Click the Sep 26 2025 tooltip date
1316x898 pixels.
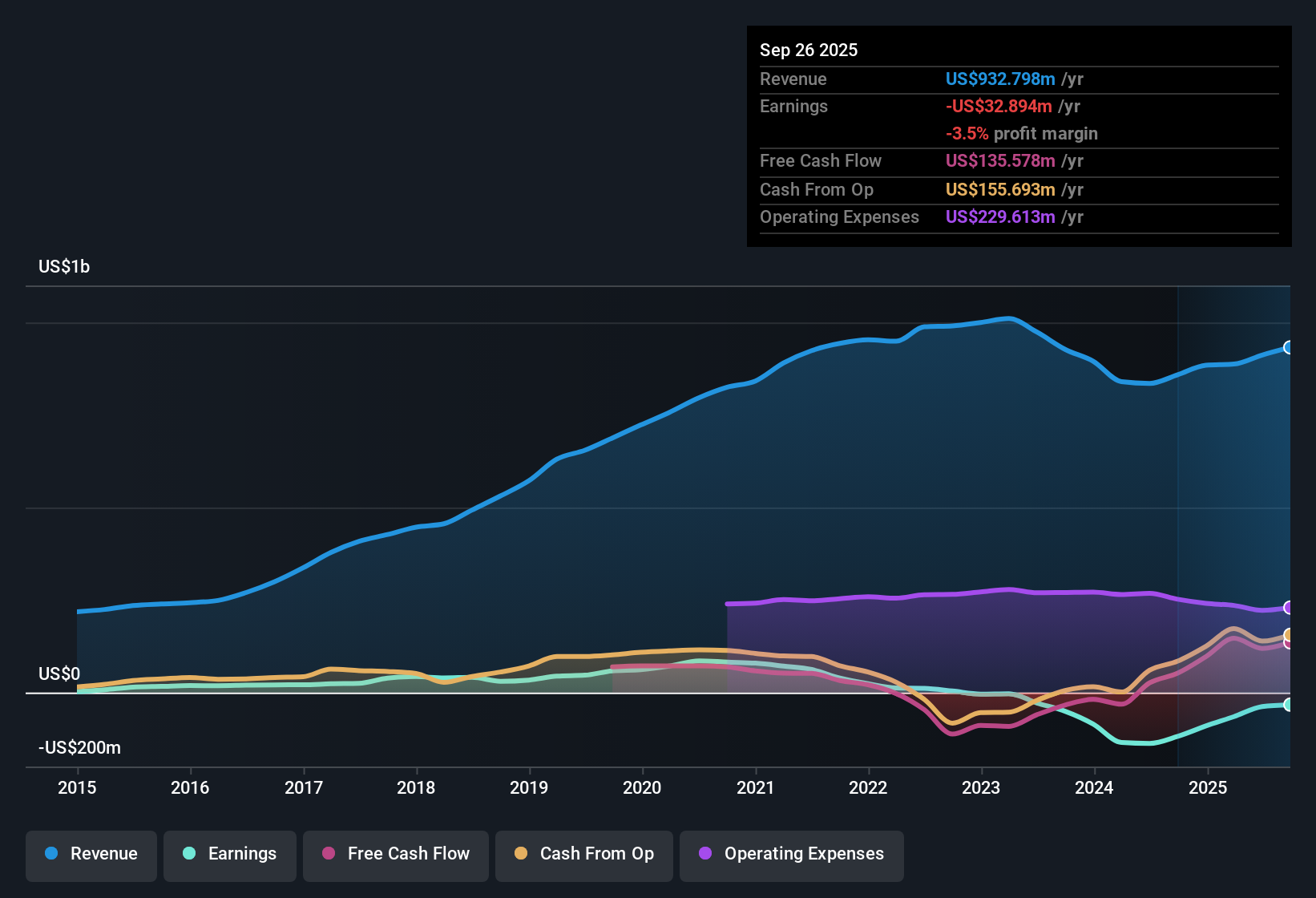(x=809, y=50)
